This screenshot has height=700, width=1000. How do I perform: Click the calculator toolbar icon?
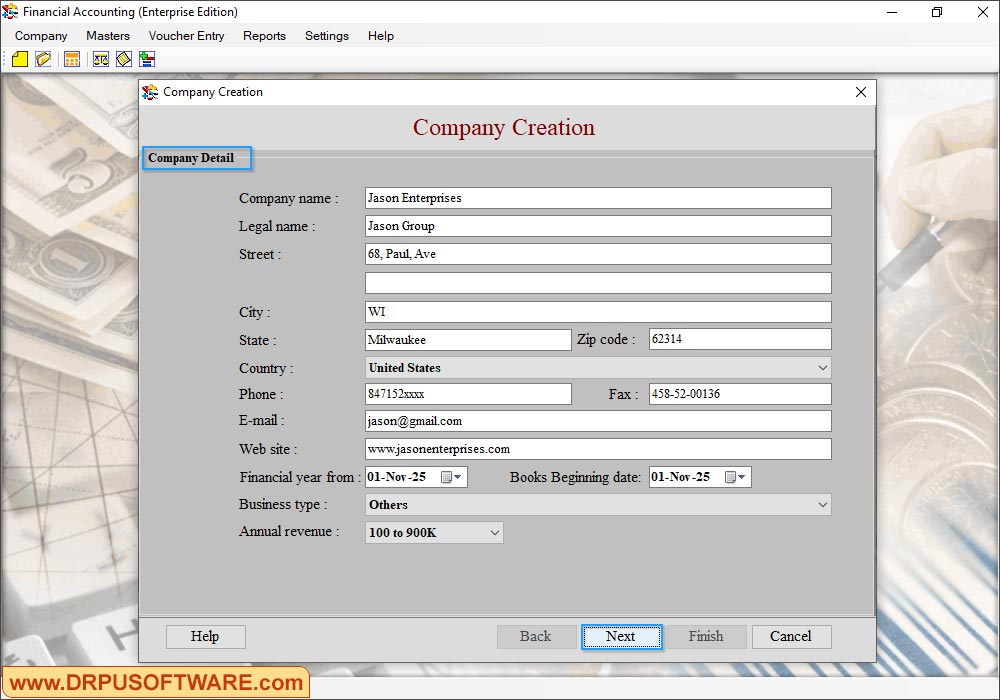tap(71, 59)
